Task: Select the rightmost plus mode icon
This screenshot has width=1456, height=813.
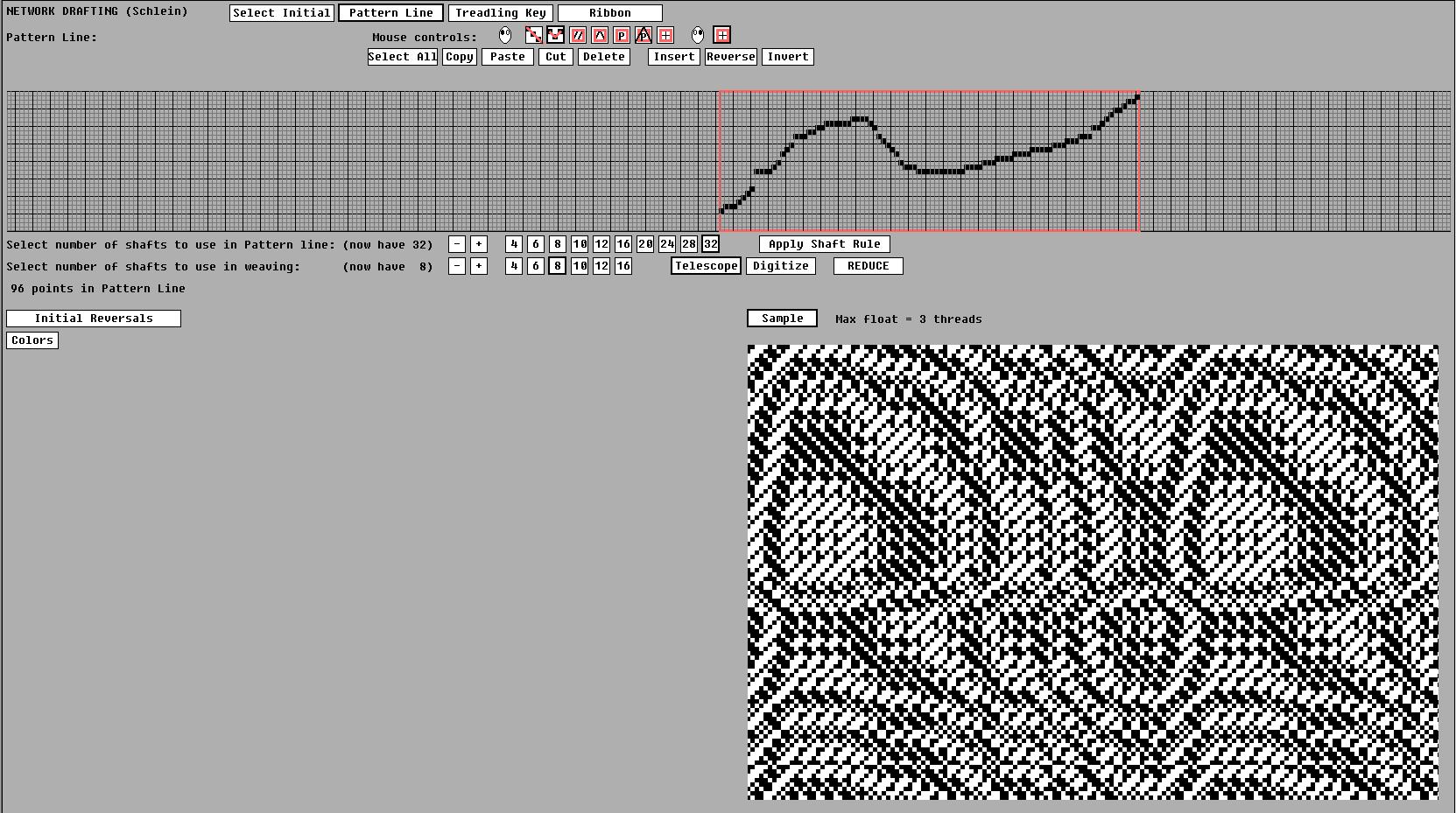Action: click(722, 35)
